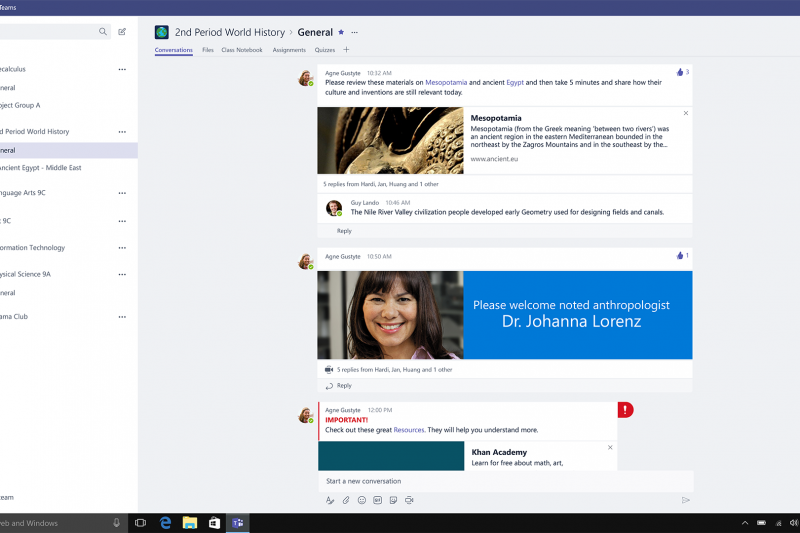This screenshot has width=800, height=533.
Task: Open the channel ellipsis menu beside General
Action: (x=354, y=33)
